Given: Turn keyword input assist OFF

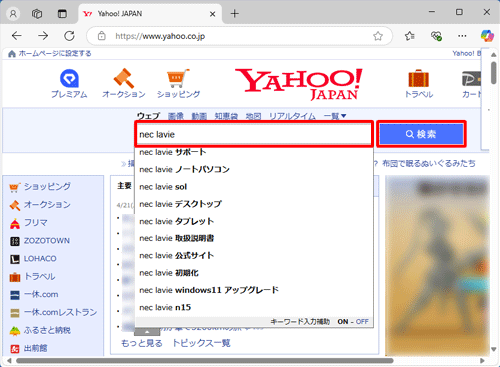Looking at the screenshot, I should [x=362, y=322].
